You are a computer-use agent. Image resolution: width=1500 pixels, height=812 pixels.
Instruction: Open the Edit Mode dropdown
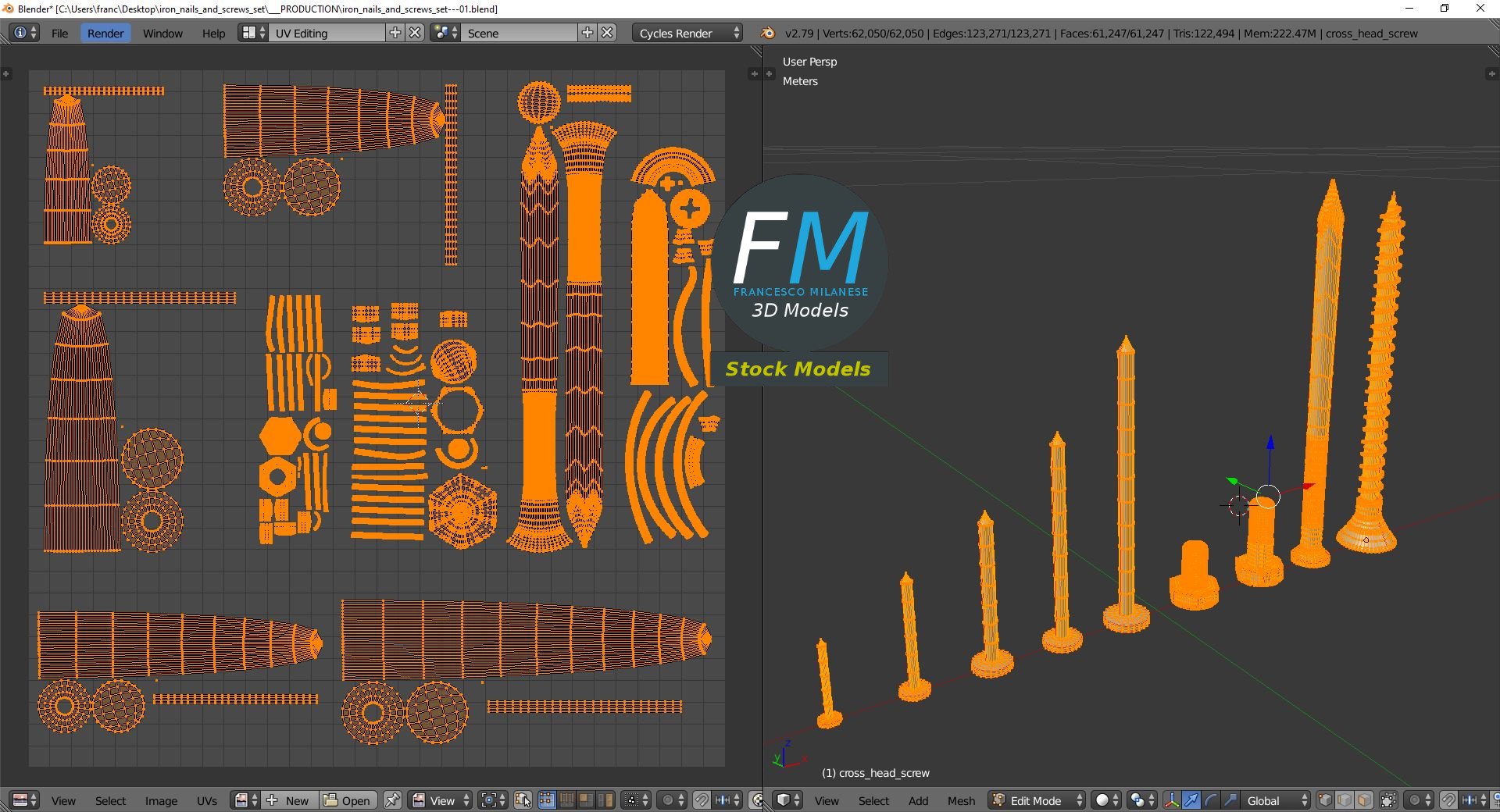pos(1037,800)
